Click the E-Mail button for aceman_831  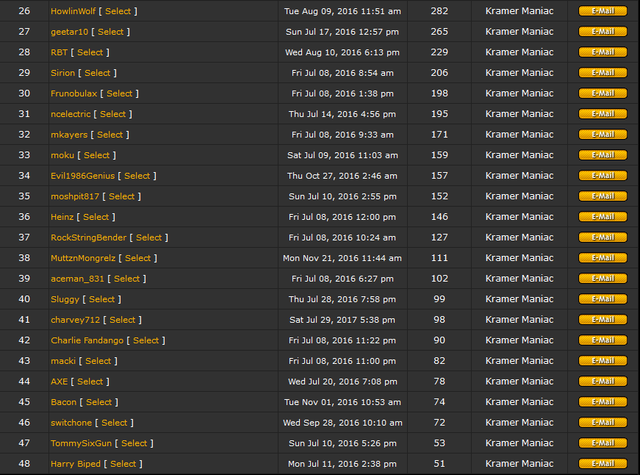tap(603, 278)
